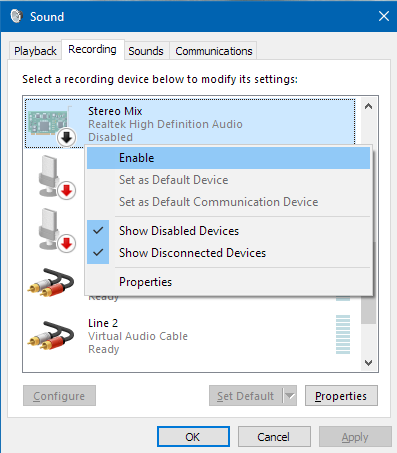This screenshot has width=397, height=453.
Task: Toggle Show Disabled Devices checkmark
Action: pos(98,231)
